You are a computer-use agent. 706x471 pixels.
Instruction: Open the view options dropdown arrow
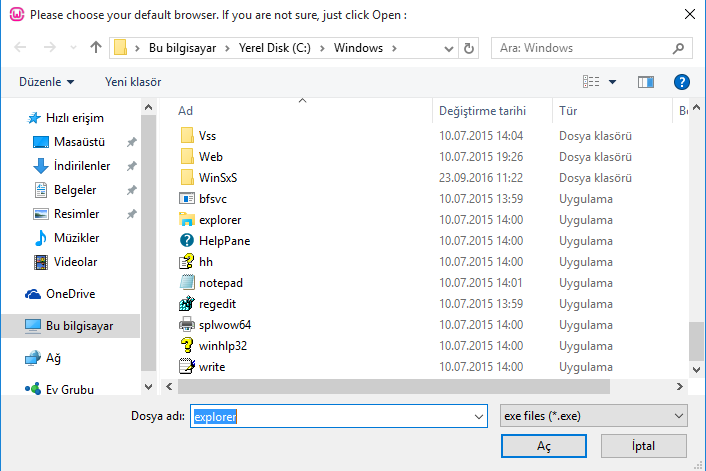tap(612, 82)
